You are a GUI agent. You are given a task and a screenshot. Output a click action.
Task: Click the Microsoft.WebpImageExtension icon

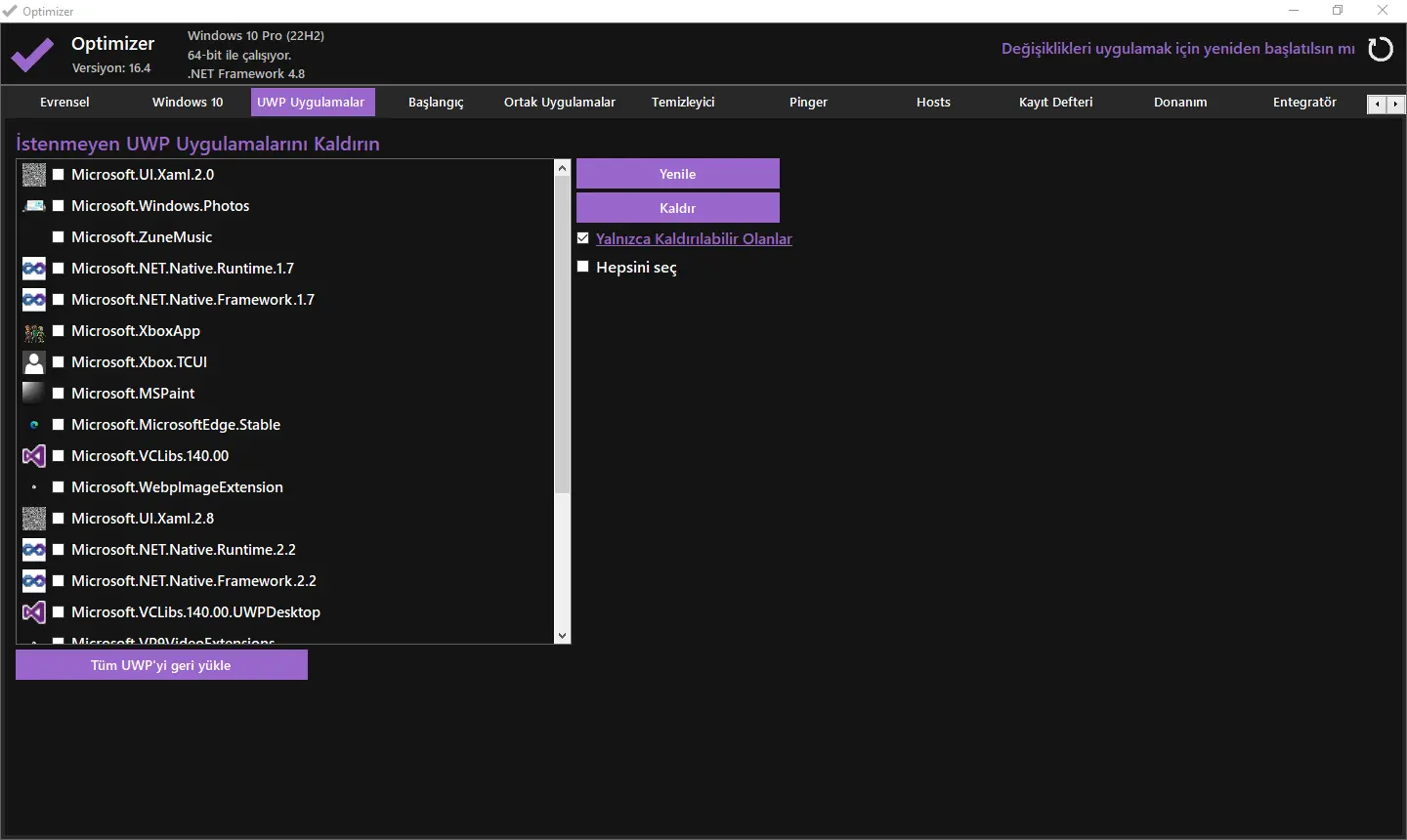tap(34, 487)
